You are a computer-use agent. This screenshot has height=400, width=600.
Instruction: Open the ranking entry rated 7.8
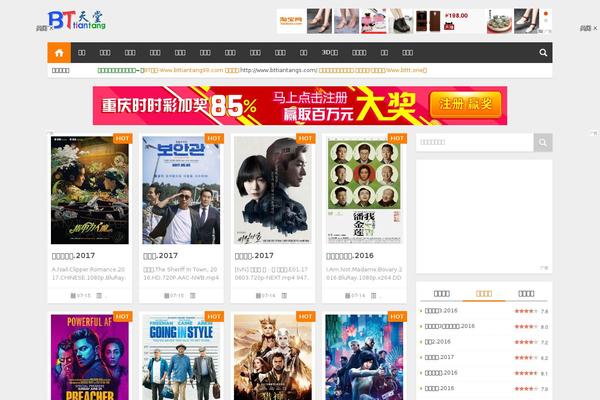(441, 311)
